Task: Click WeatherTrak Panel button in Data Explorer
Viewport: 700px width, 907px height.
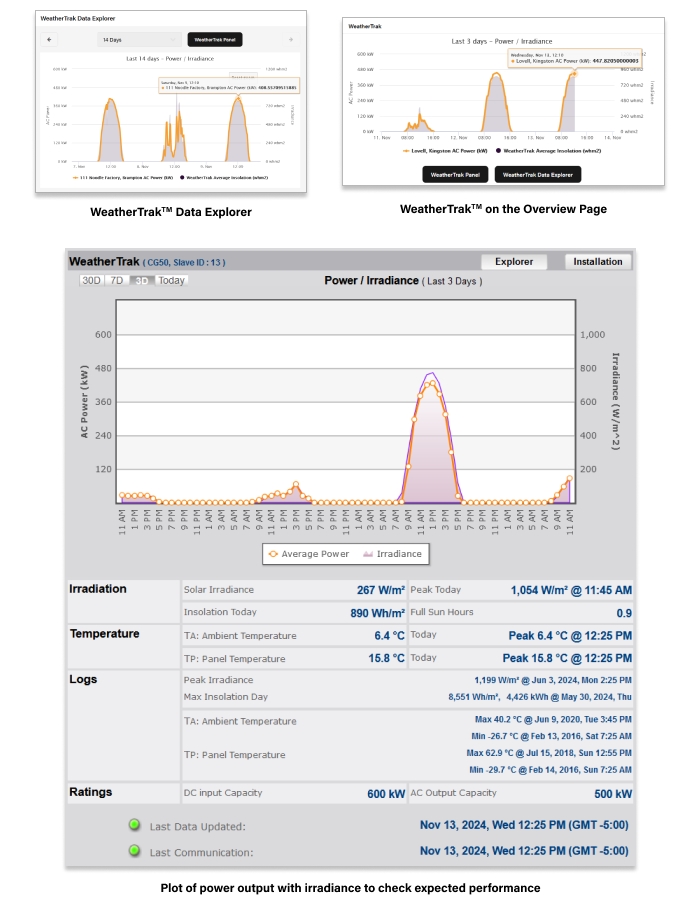Action: point(214,39)
